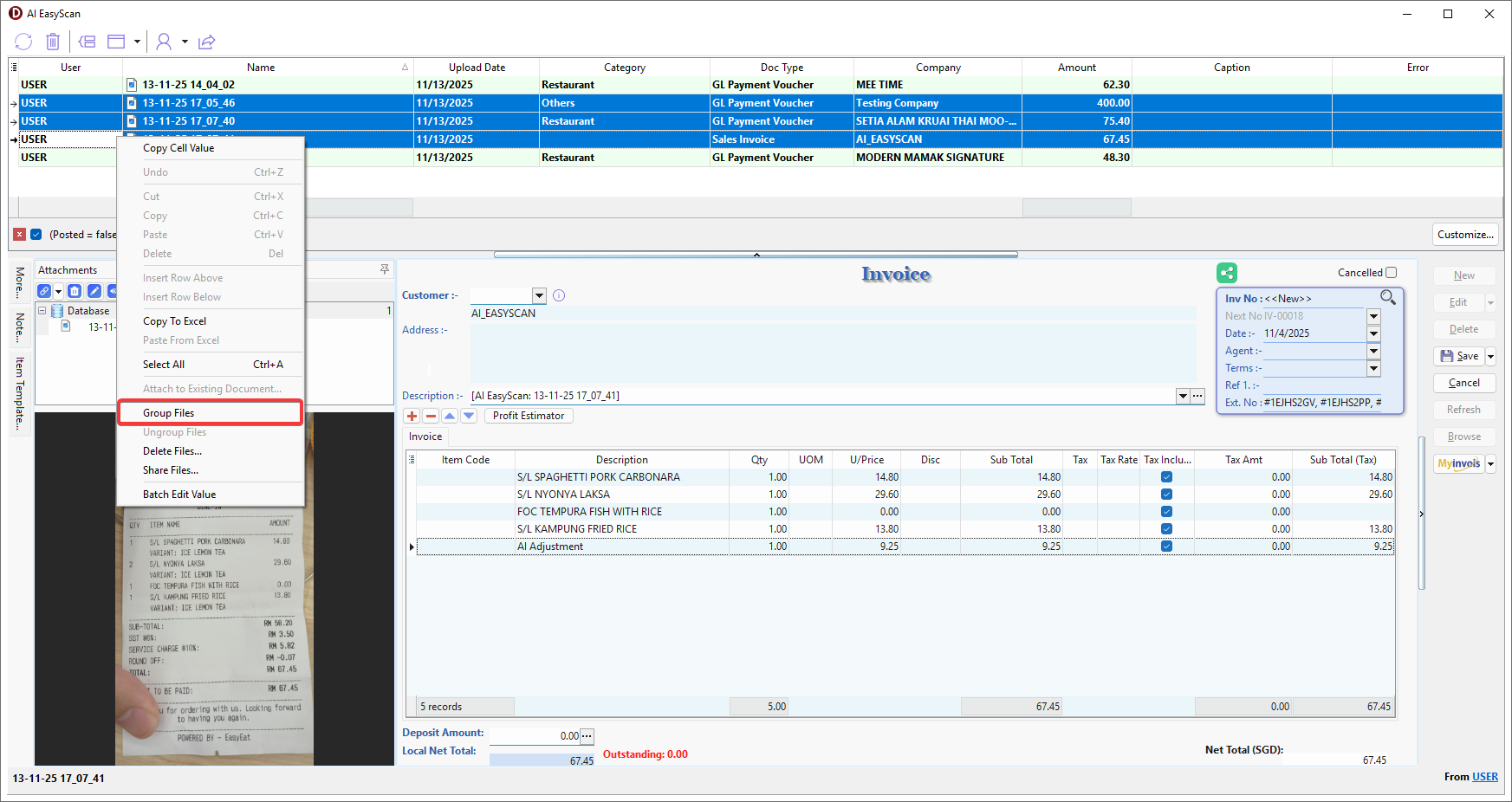The width and height of the screenshot is (1512, 802).
Task: Choose Group Files from context menu
Action: pyautogui.click(x=169, y=413)
